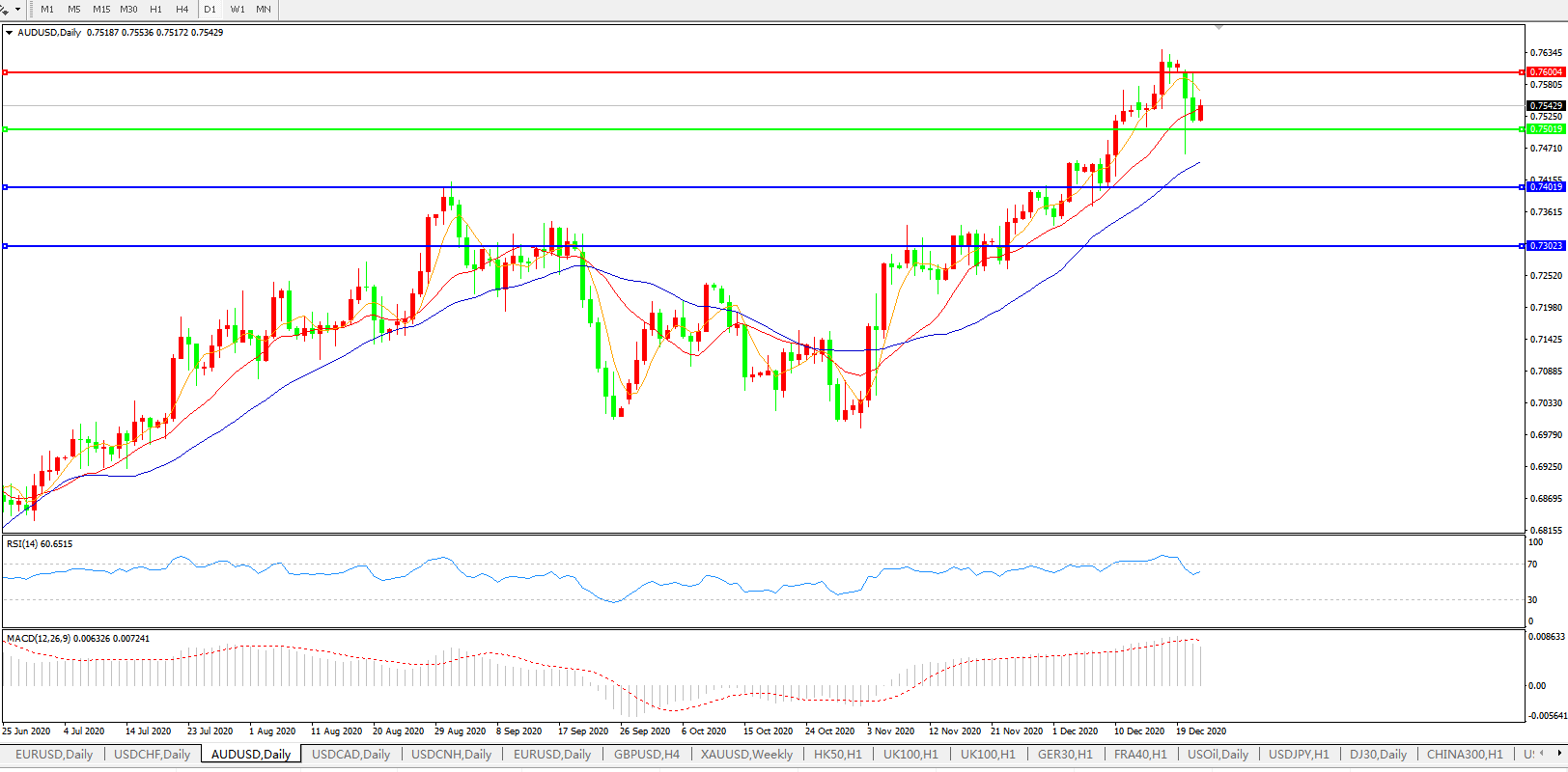Select the green 0.75019 line price label
Screen dimensions: 1568x772
point(1546,129)
